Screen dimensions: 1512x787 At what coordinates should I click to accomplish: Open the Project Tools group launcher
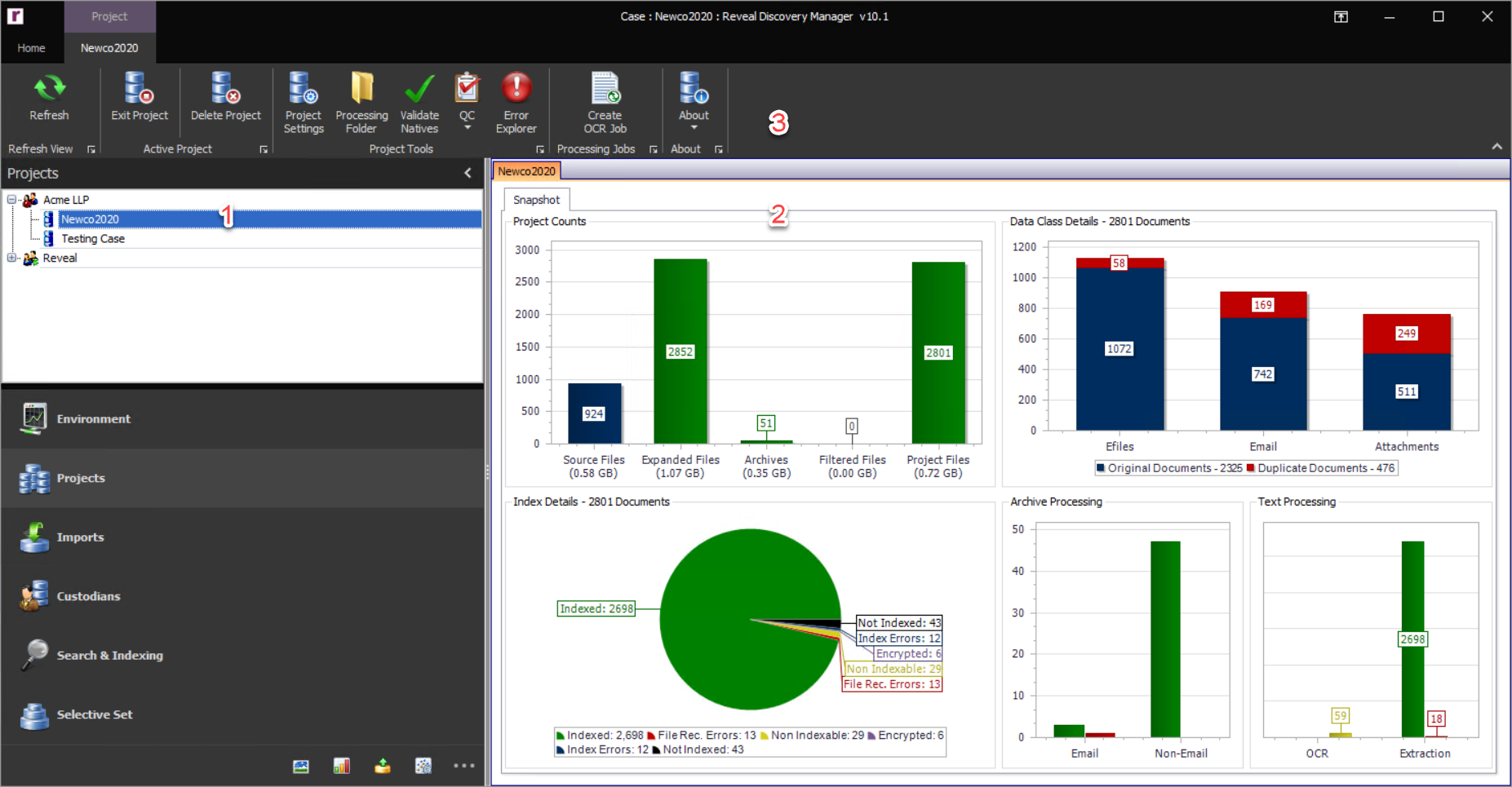pos(539,149)
